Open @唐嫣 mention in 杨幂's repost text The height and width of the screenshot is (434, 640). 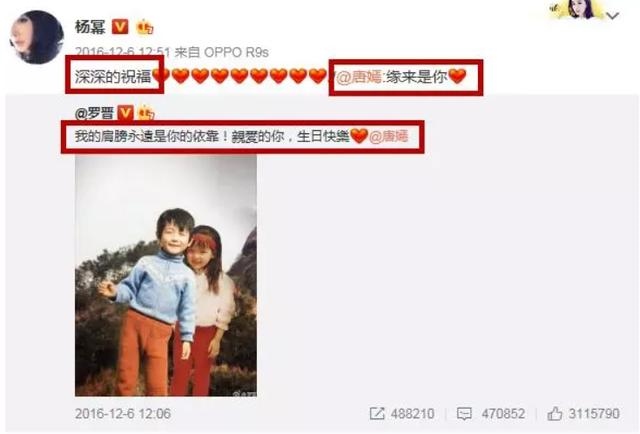359,76
